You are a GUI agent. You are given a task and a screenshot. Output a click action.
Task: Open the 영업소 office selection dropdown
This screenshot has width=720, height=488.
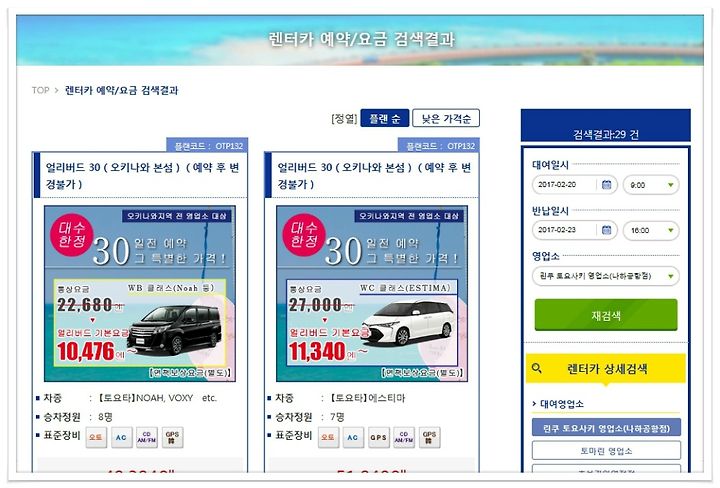pos(606,276)
